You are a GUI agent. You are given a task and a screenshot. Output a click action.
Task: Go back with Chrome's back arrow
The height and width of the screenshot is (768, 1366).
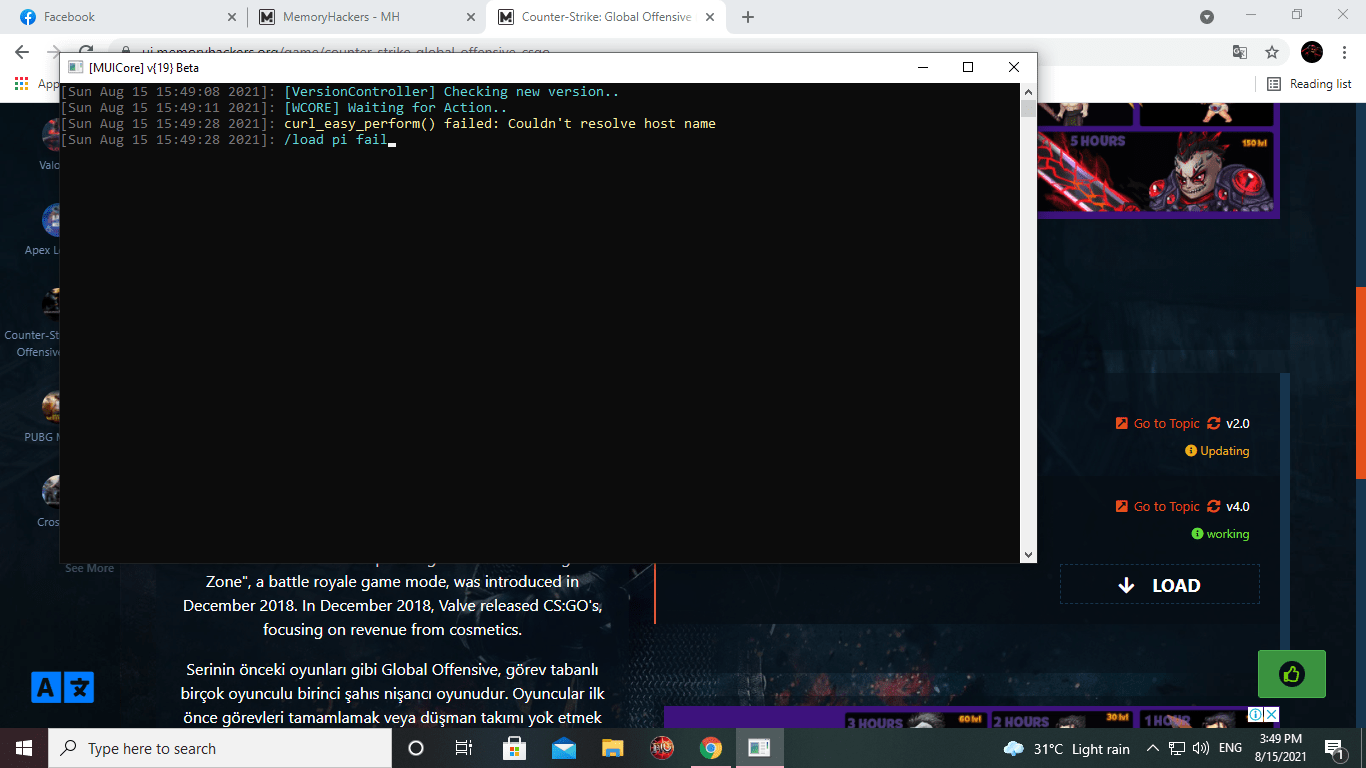22,52
